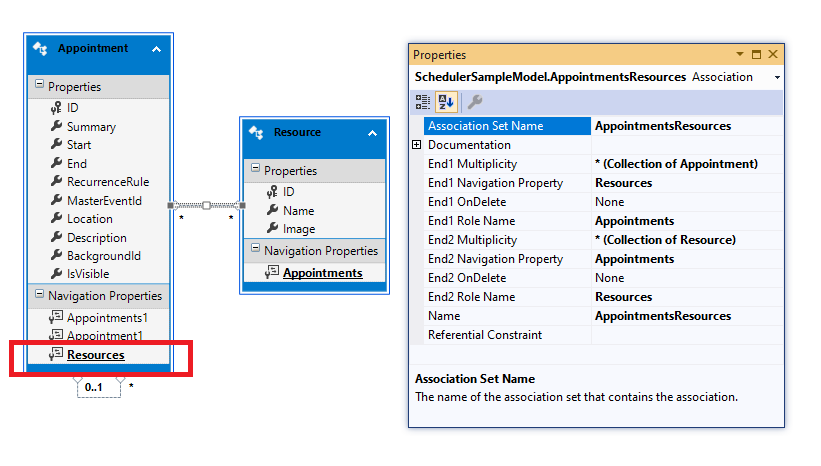Select the Description property

97,238
